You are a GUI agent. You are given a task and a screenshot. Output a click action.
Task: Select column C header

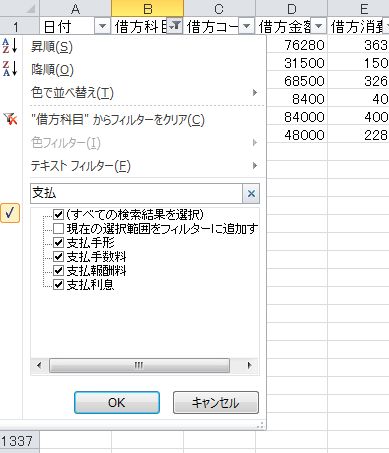coord(219,8)
